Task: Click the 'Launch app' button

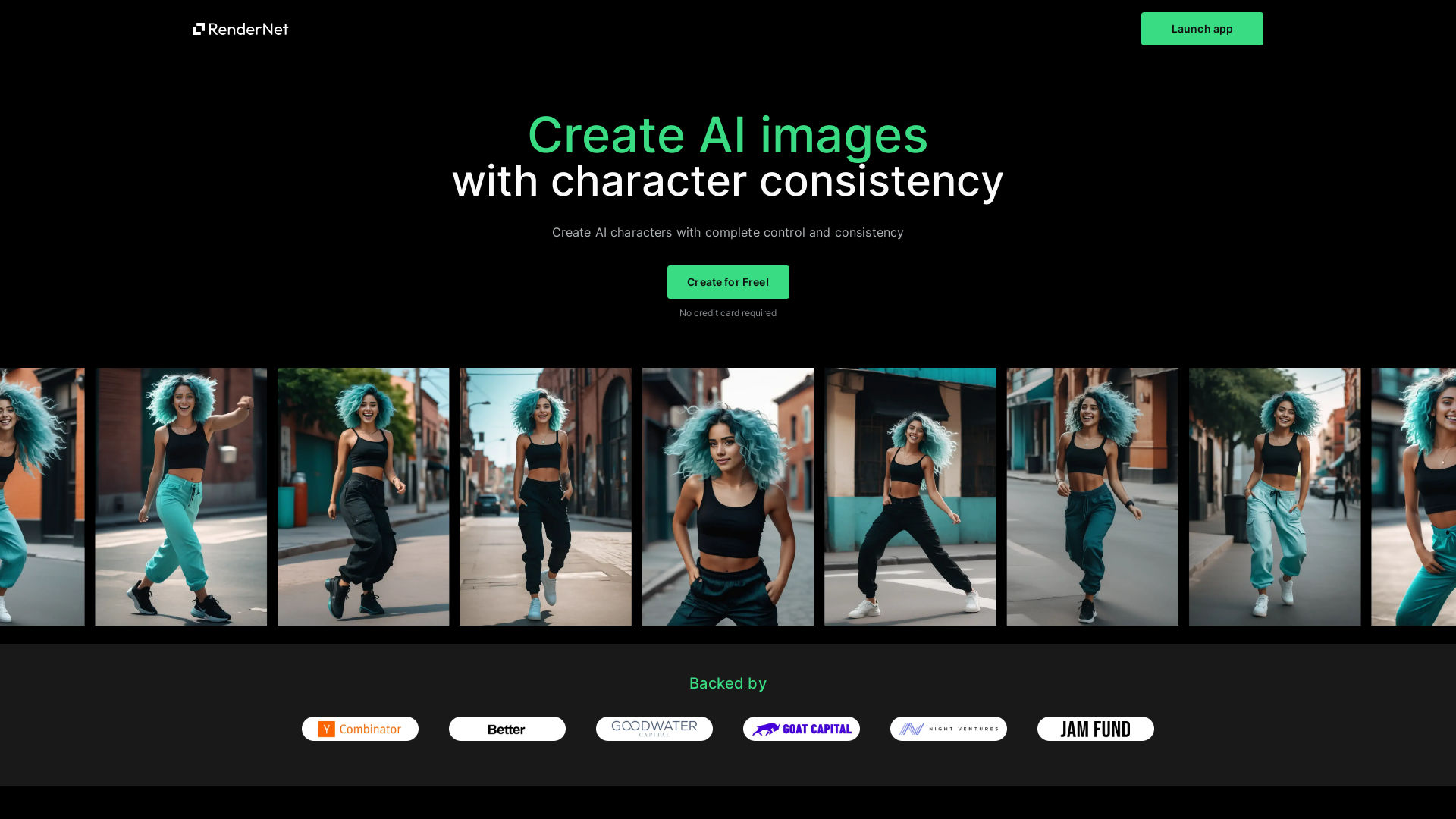Action: click(x=1202, y=29)
